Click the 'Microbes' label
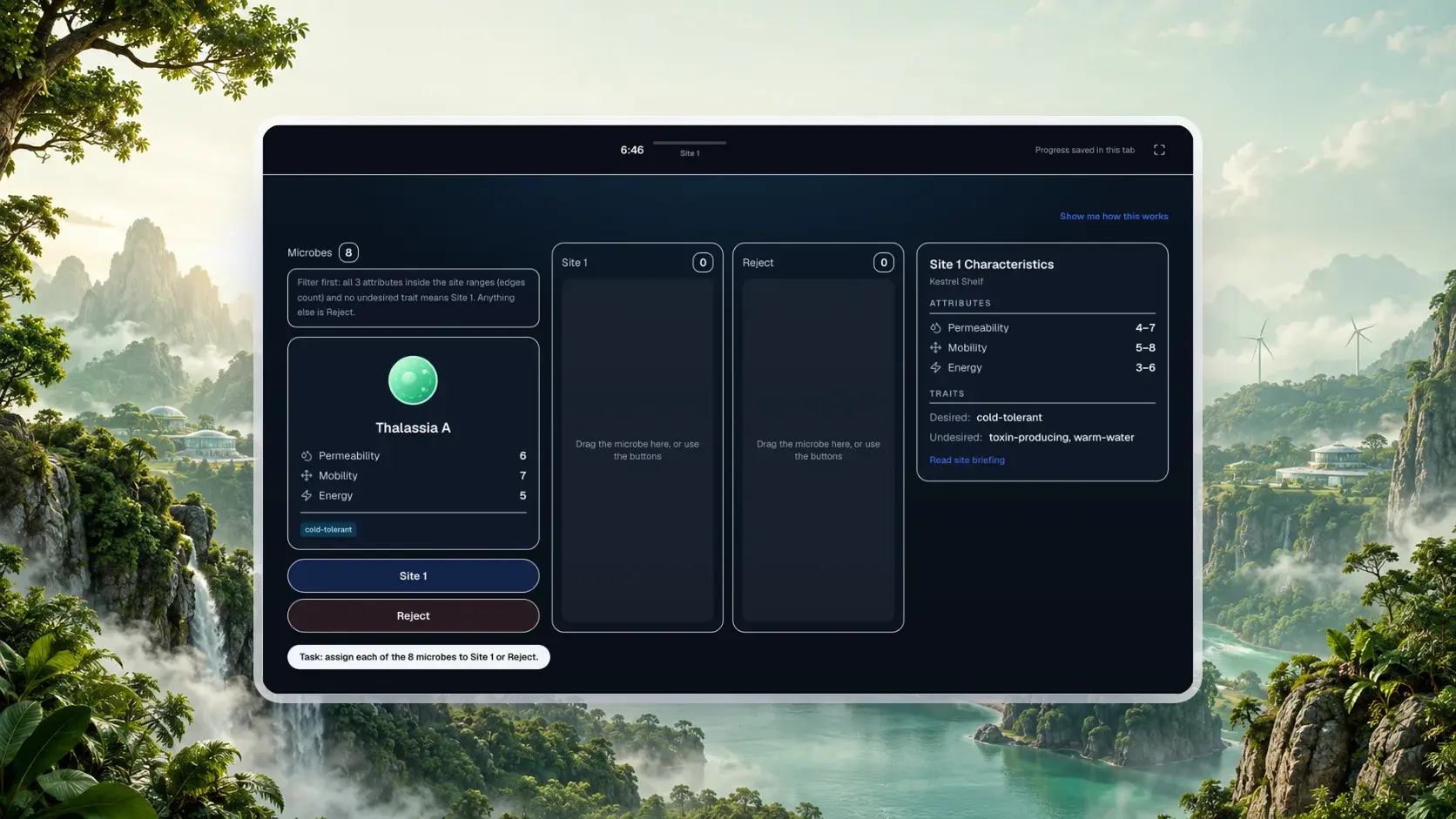1456x819 pixels. pos(309,252)
